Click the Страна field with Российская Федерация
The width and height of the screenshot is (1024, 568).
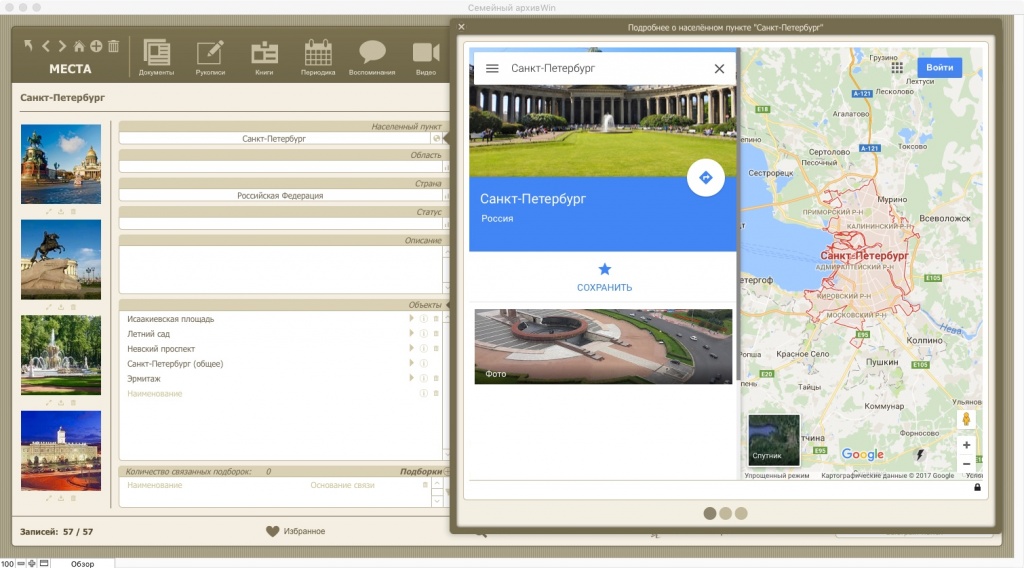(x=281, y=195)
